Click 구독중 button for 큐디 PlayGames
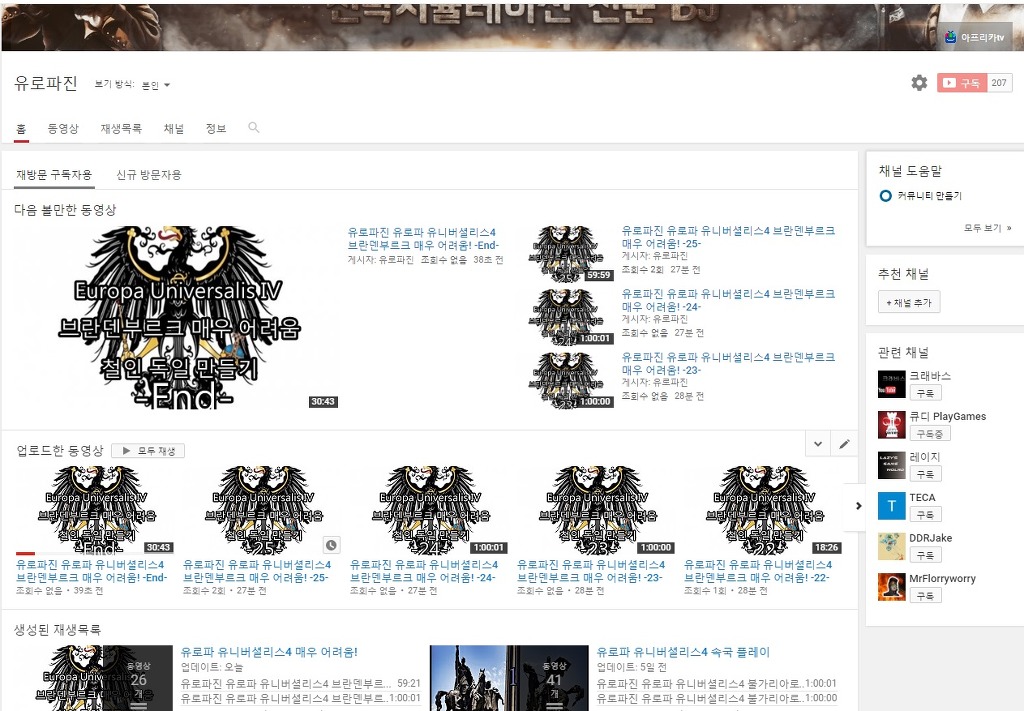This screenshot has width=1024, height=711. [929, 434]
